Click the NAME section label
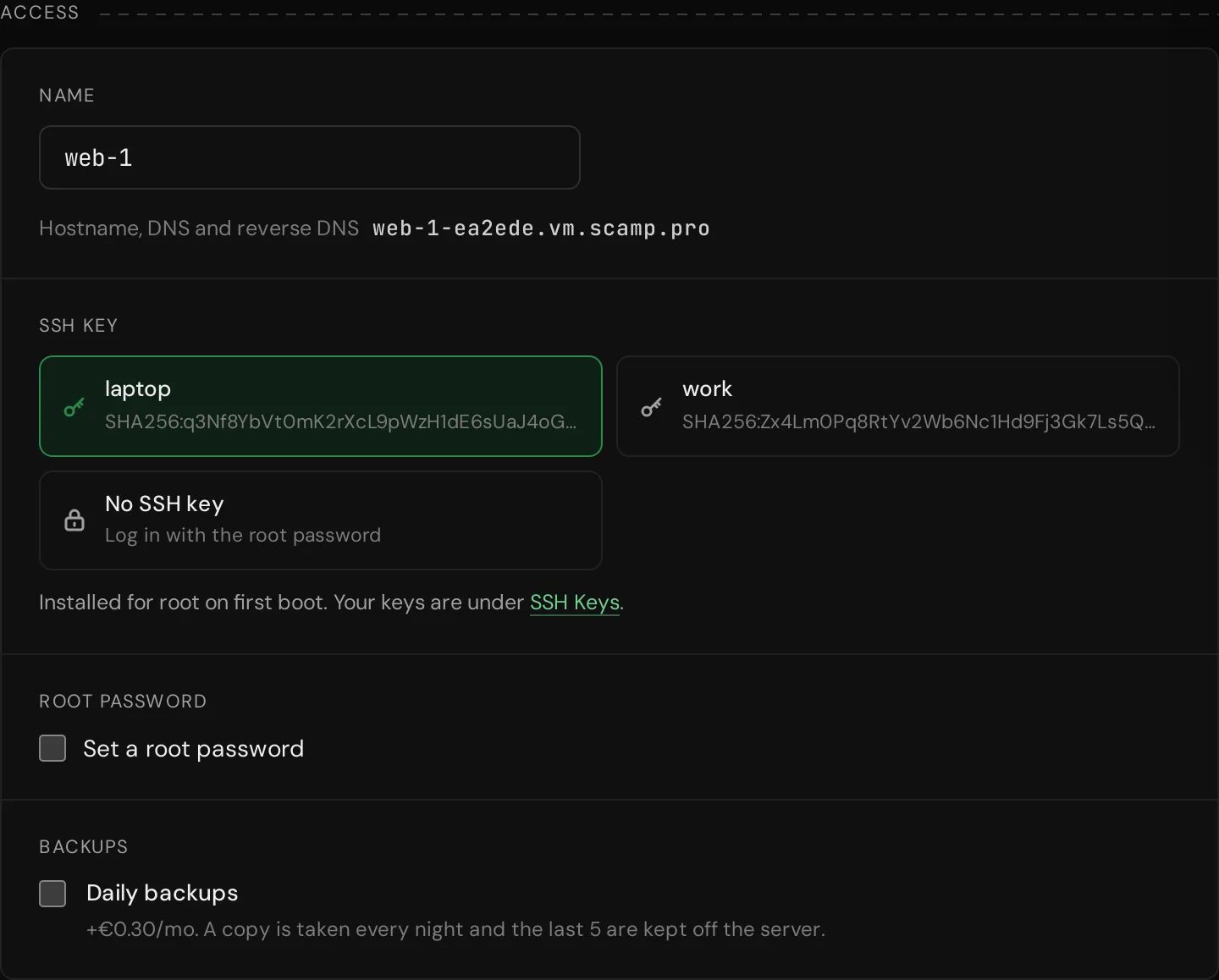This screenshot has height=980, width=1219. 67,96
